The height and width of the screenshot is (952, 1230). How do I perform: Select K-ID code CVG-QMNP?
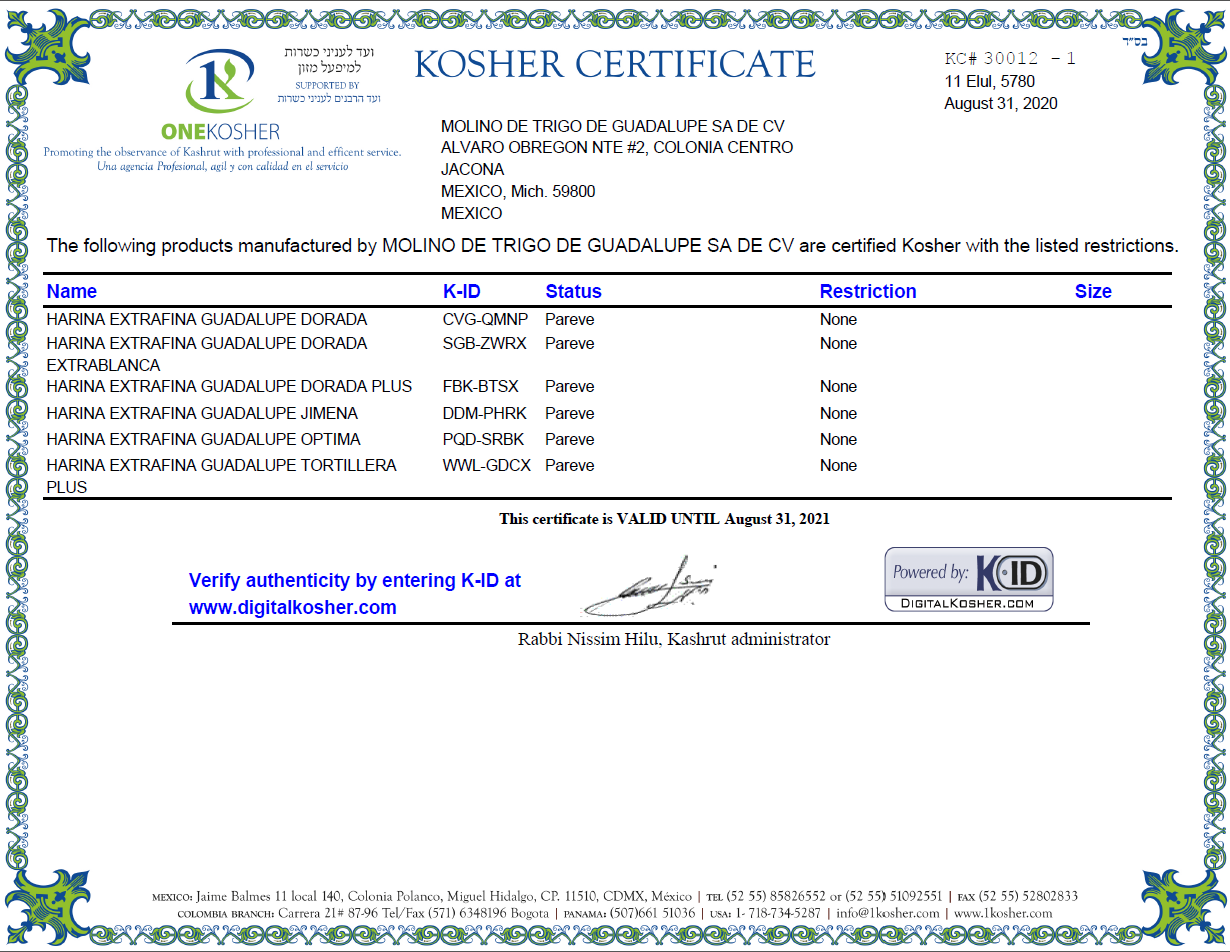tap(486, 320)
